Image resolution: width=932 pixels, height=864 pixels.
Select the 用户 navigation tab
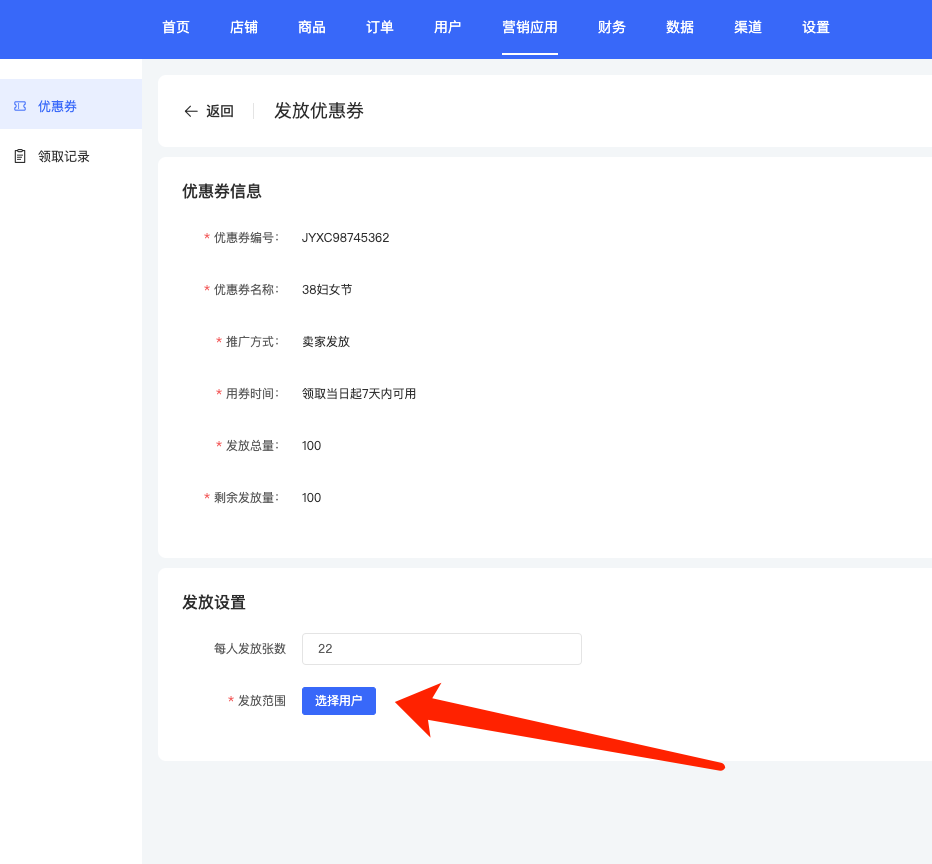[448, 28]
